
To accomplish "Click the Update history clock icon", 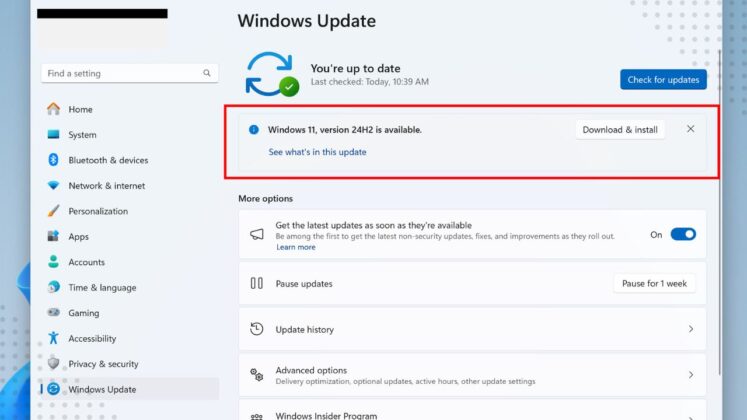I will 257,329.
